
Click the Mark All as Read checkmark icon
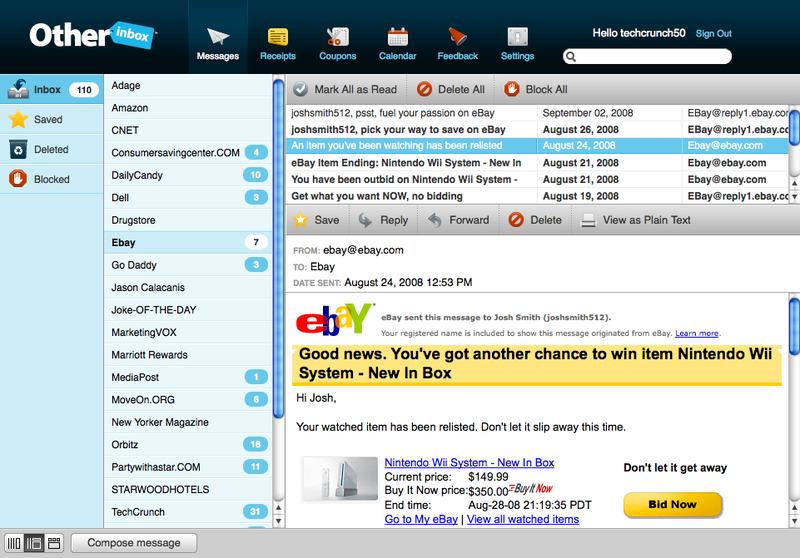pos(301,89)
